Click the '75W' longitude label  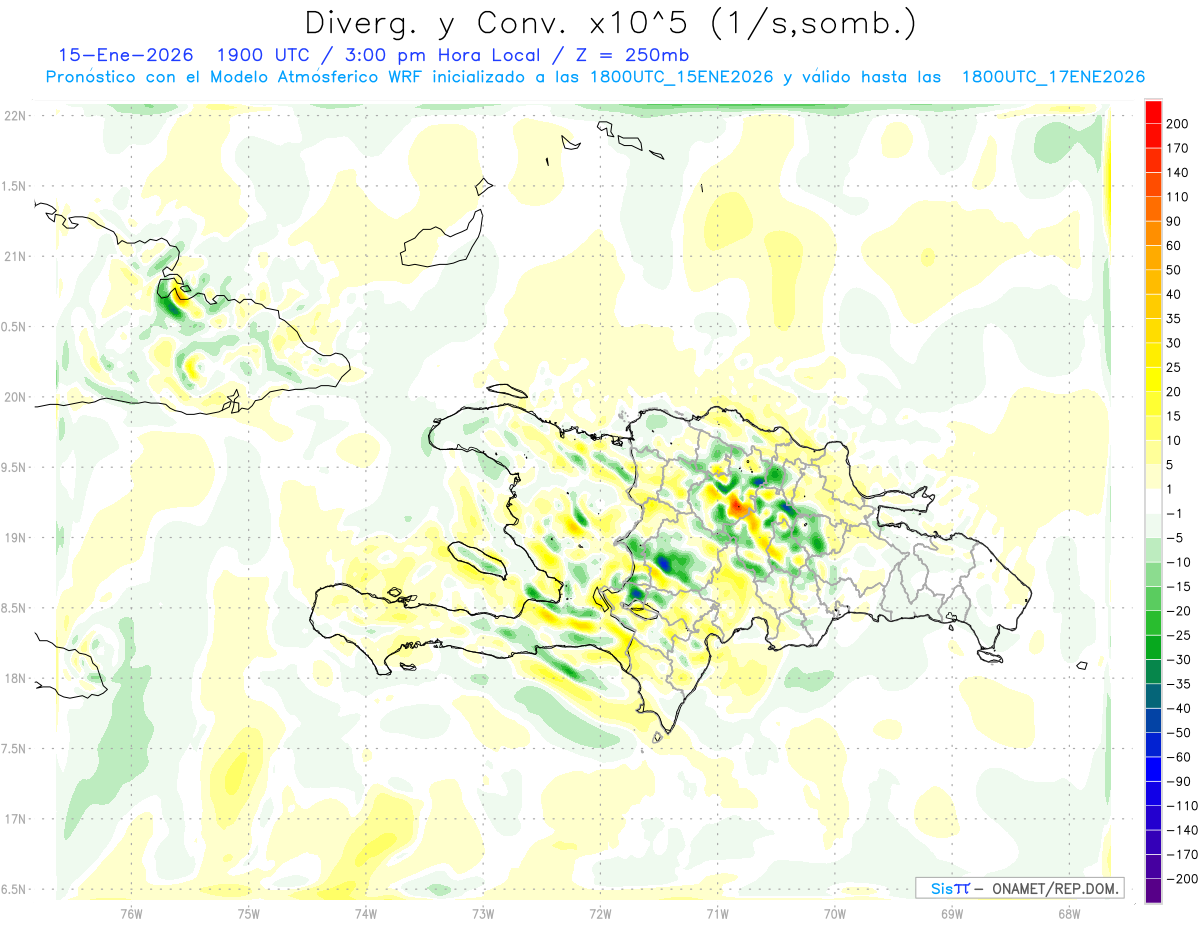(249, 914)
